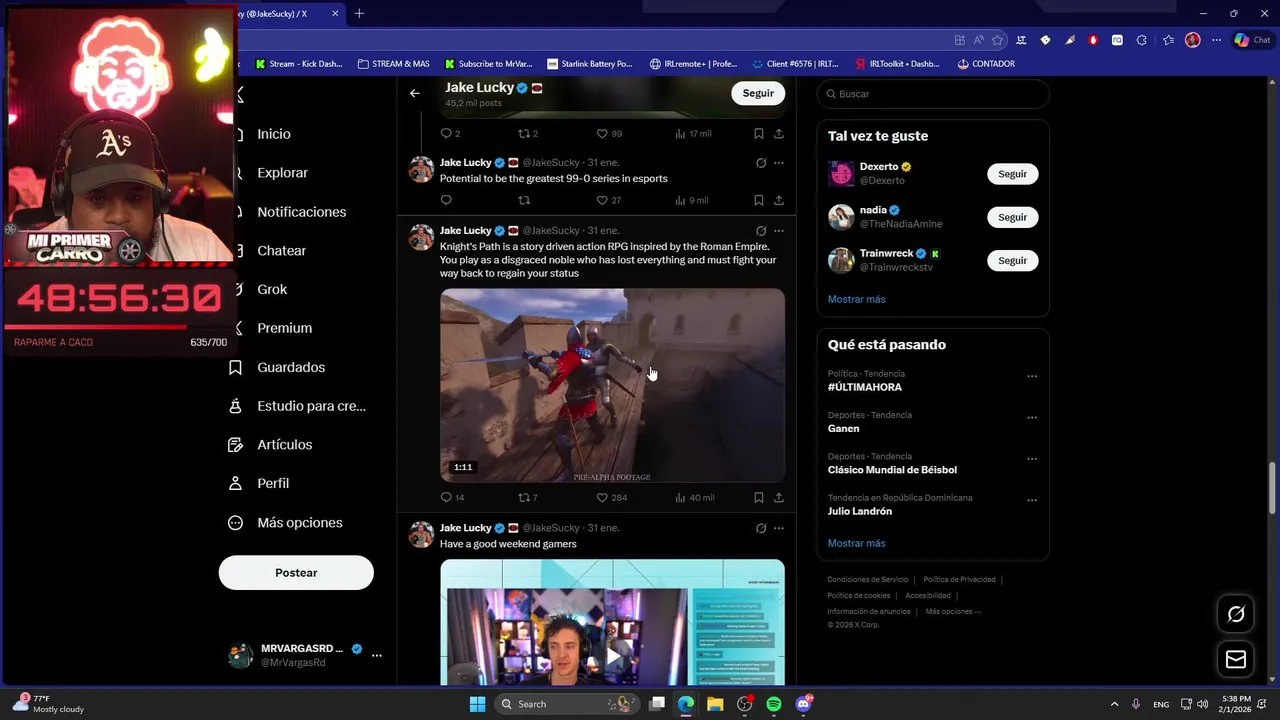This screenshot has height=720, width=1280.
Task: Reply to the 'greatest 99-0 series' tweet
Action: (x=446, y=200)
